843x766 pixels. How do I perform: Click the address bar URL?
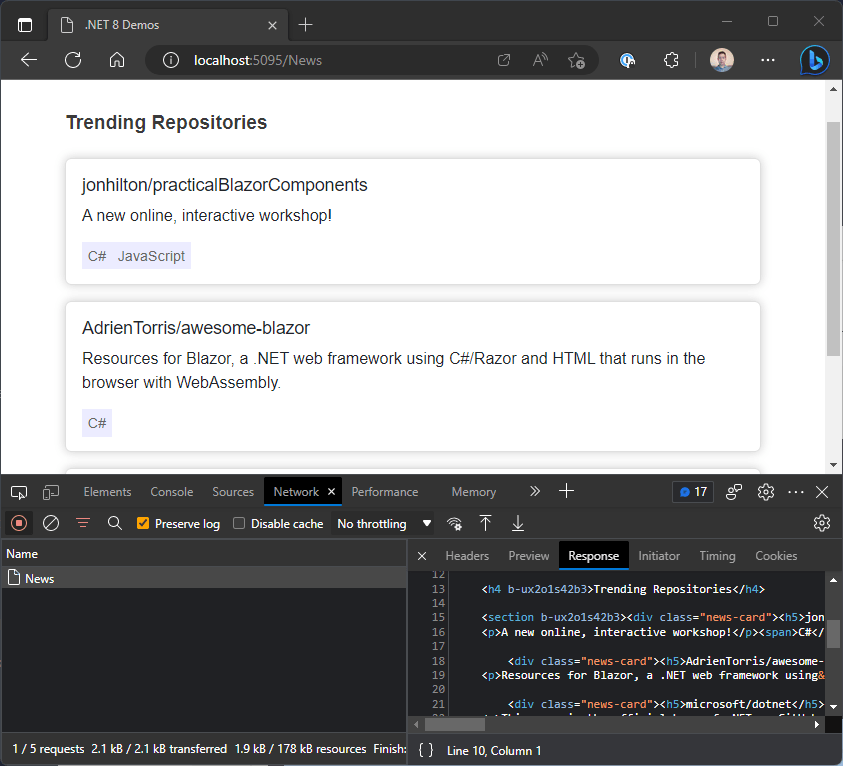[258, 60]
